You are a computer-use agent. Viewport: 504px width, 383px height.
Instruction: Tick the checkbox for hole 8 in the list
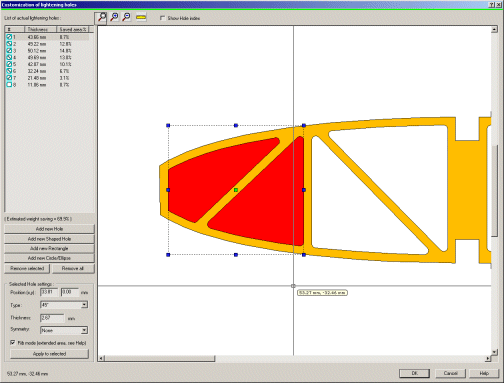click(9, 85)
